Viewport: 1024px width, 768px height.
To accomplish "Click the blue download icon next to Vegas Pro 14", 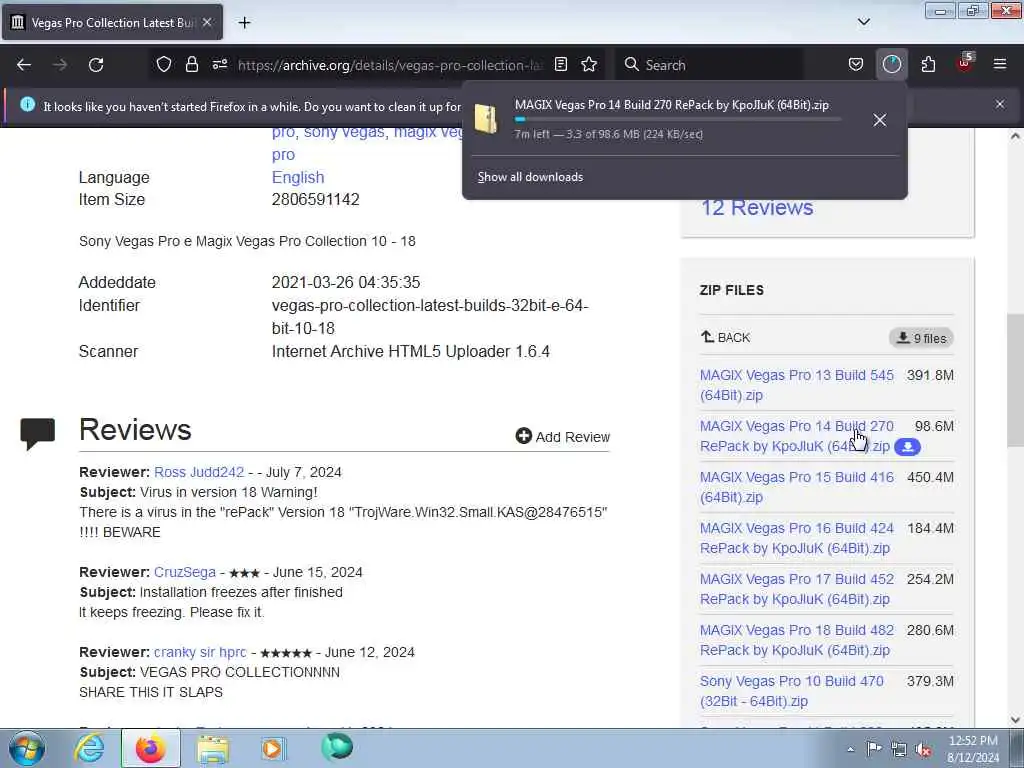I will coord(907,447).
